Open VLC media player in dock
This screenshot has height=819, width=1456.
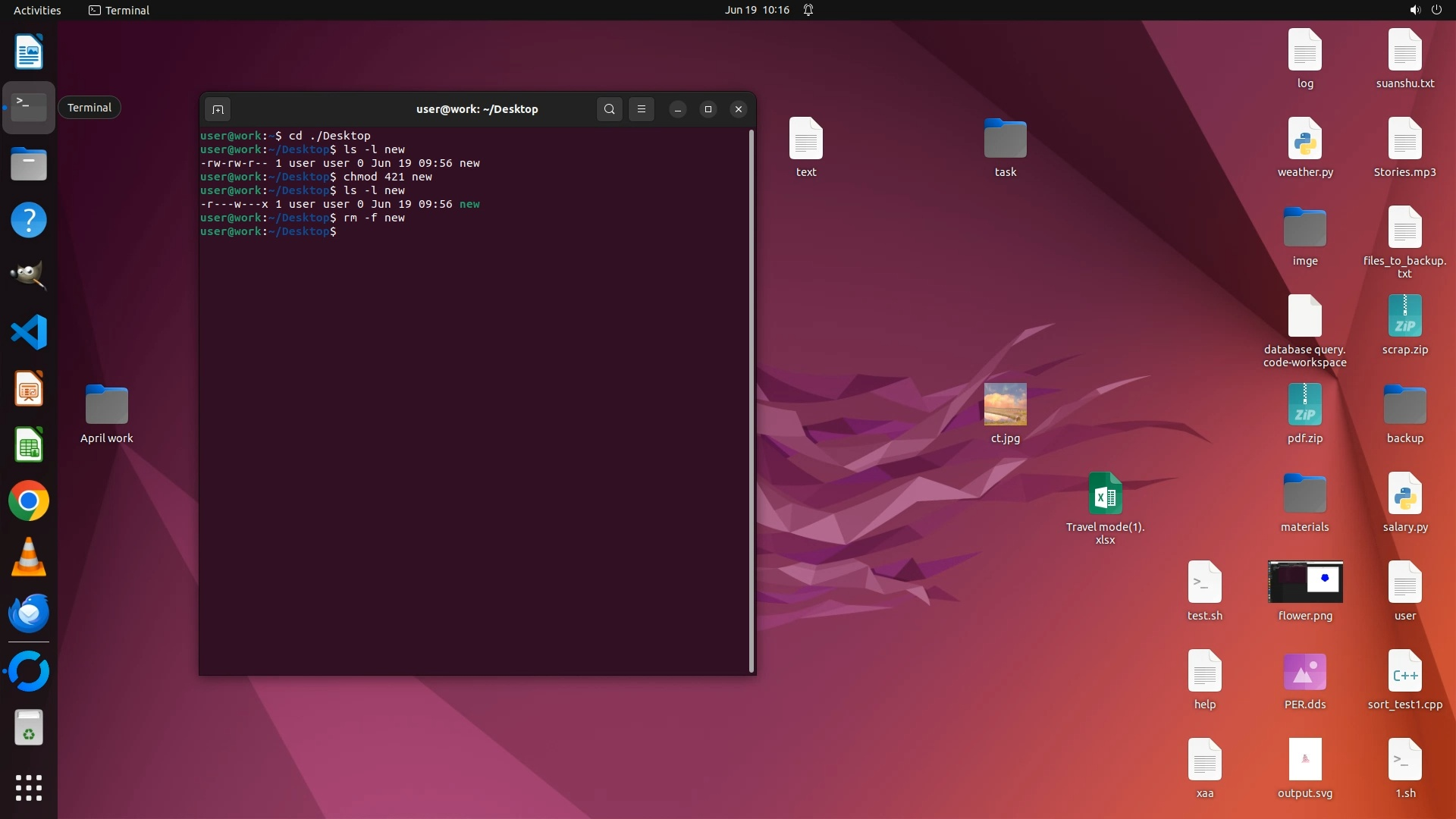(29, 557)
